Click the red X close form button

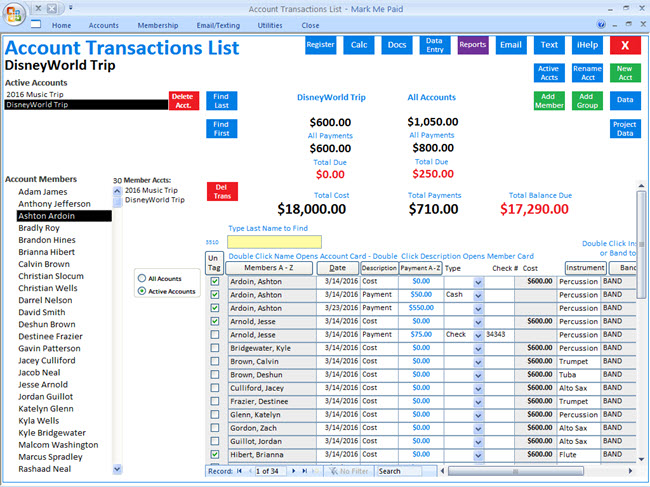[625, 45]
